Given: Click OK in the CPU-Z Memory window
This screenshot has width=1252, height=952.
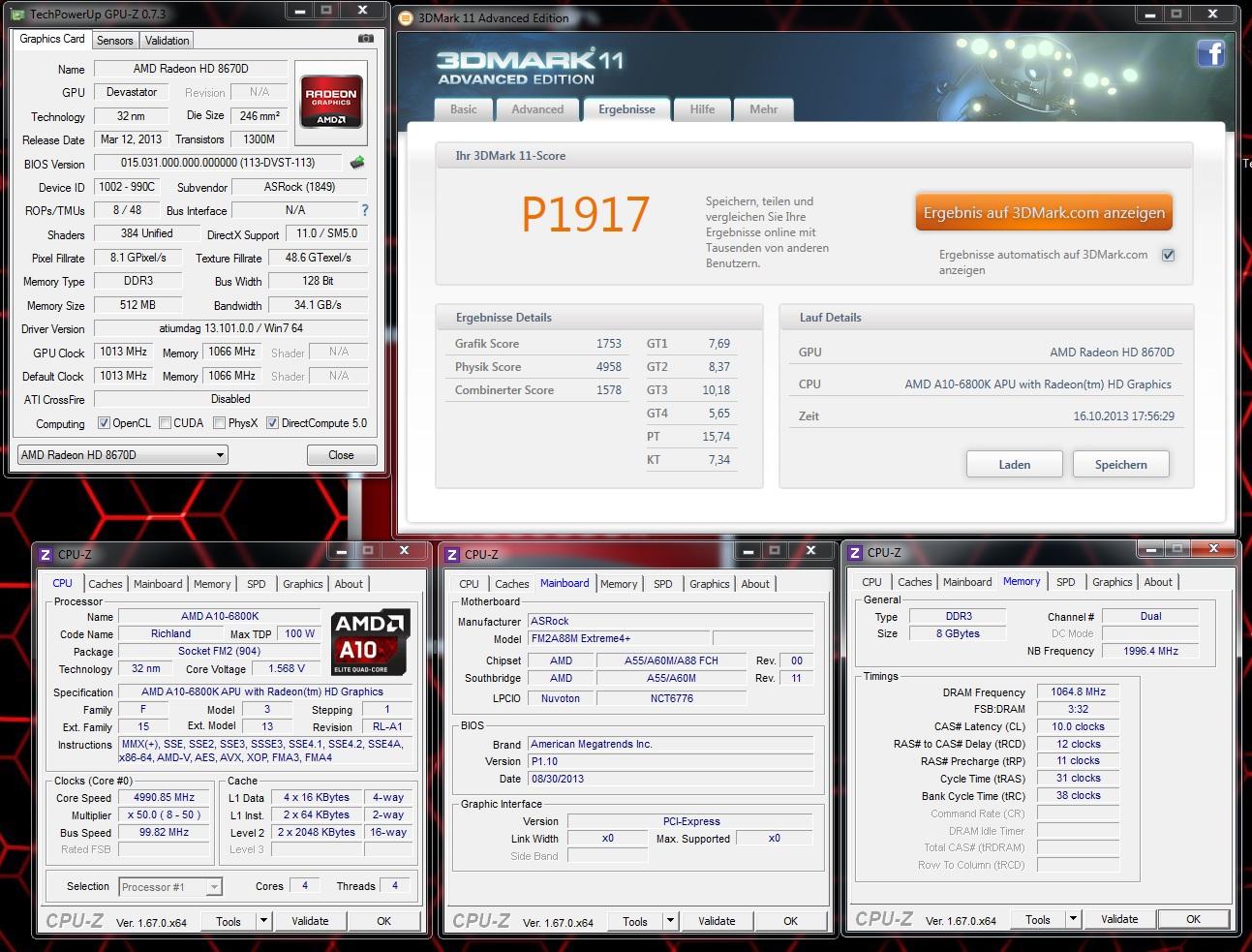Looking at the screenshot, I should [x=1193, y=919].
